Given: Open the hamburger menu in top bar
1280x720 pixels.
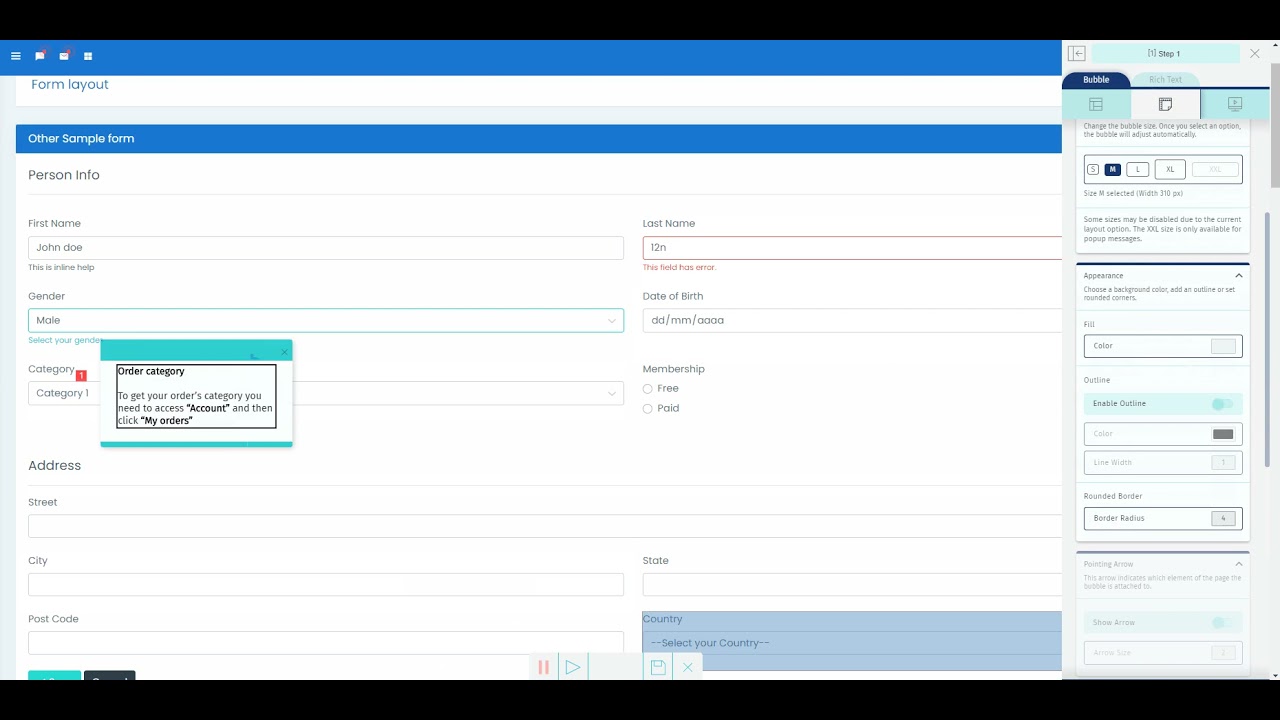Looking at the screenshot, I should click(x=15, y=56).
